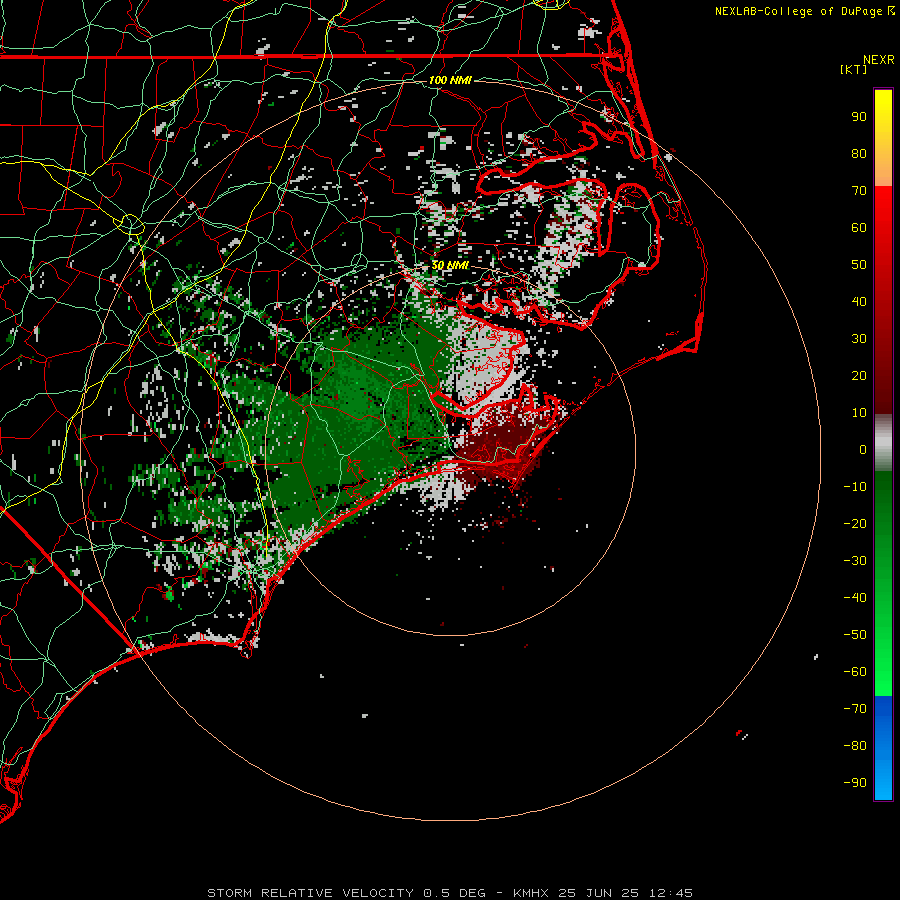Click the 90 value on the velocity scale
900x900 pixels.
(x=859, y=117)
